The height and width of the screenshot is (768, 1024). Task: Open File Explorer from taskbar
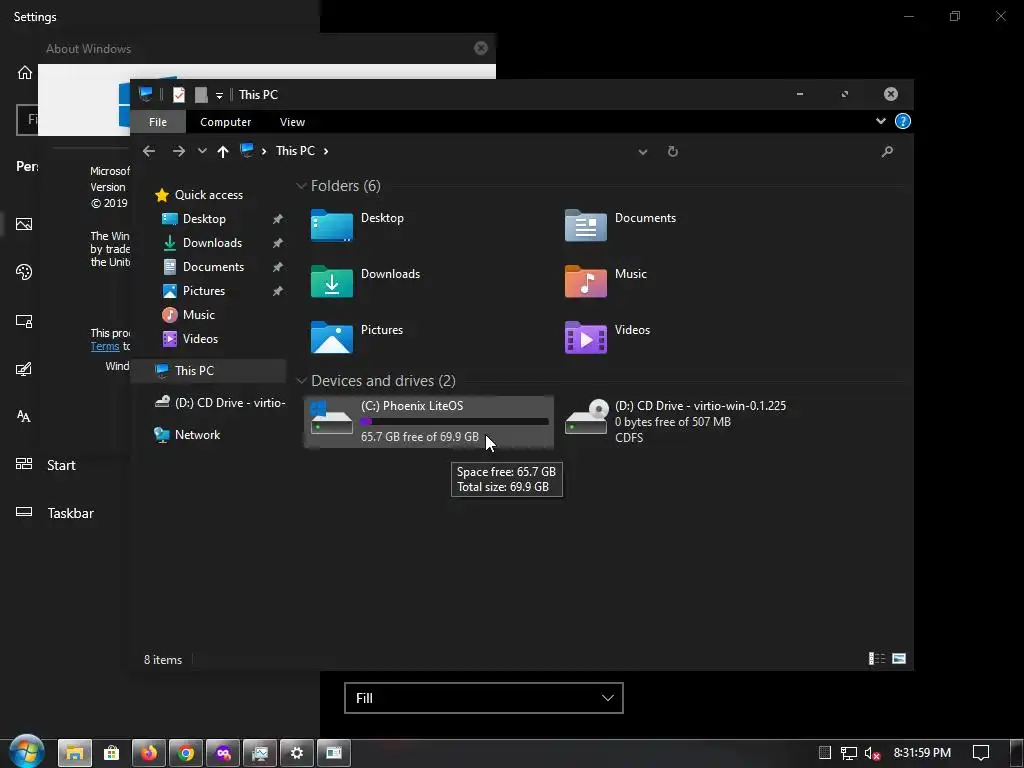point(75,753)
